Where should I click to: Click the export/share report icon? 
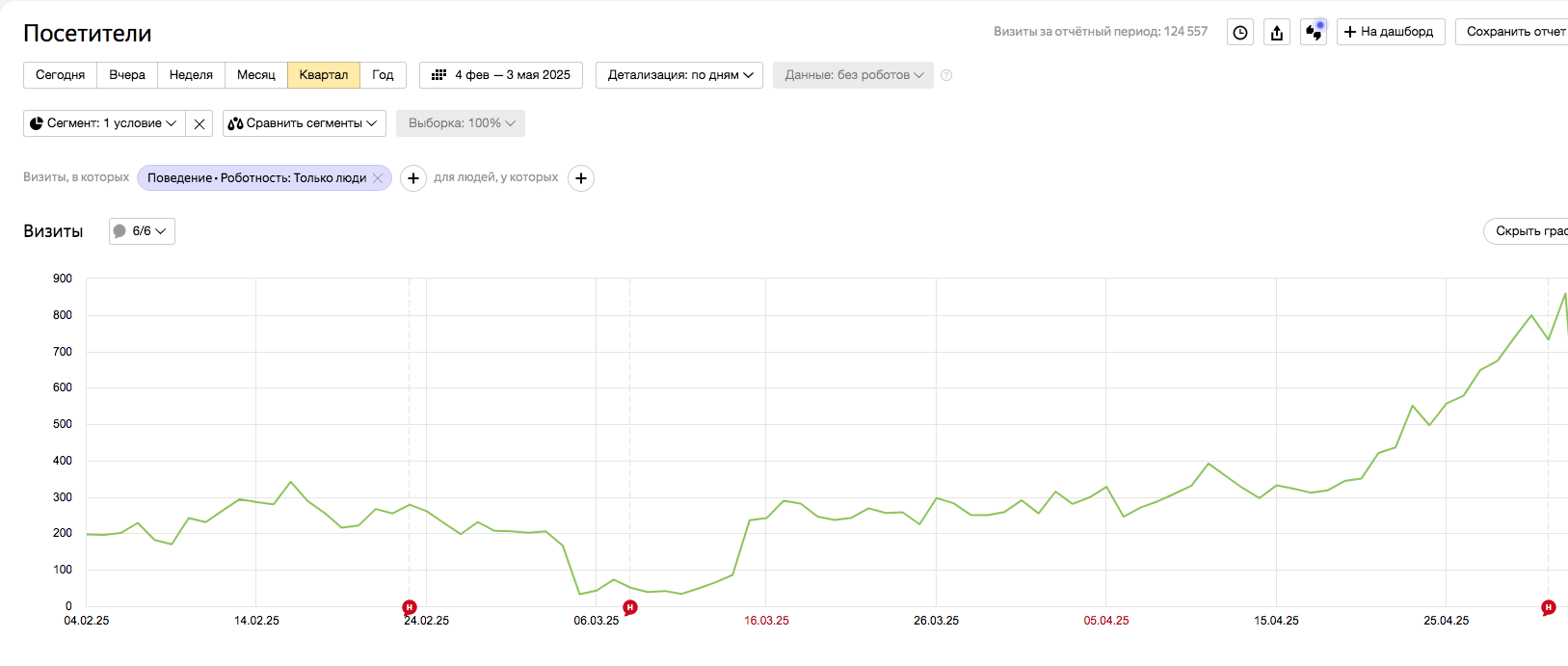1277,32
